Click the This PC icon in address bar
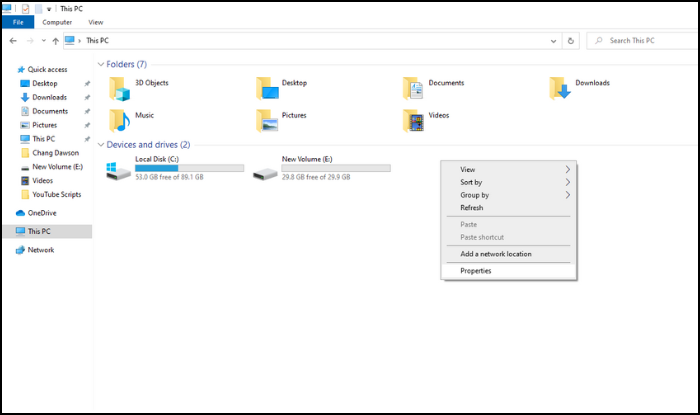 (70, 41)
